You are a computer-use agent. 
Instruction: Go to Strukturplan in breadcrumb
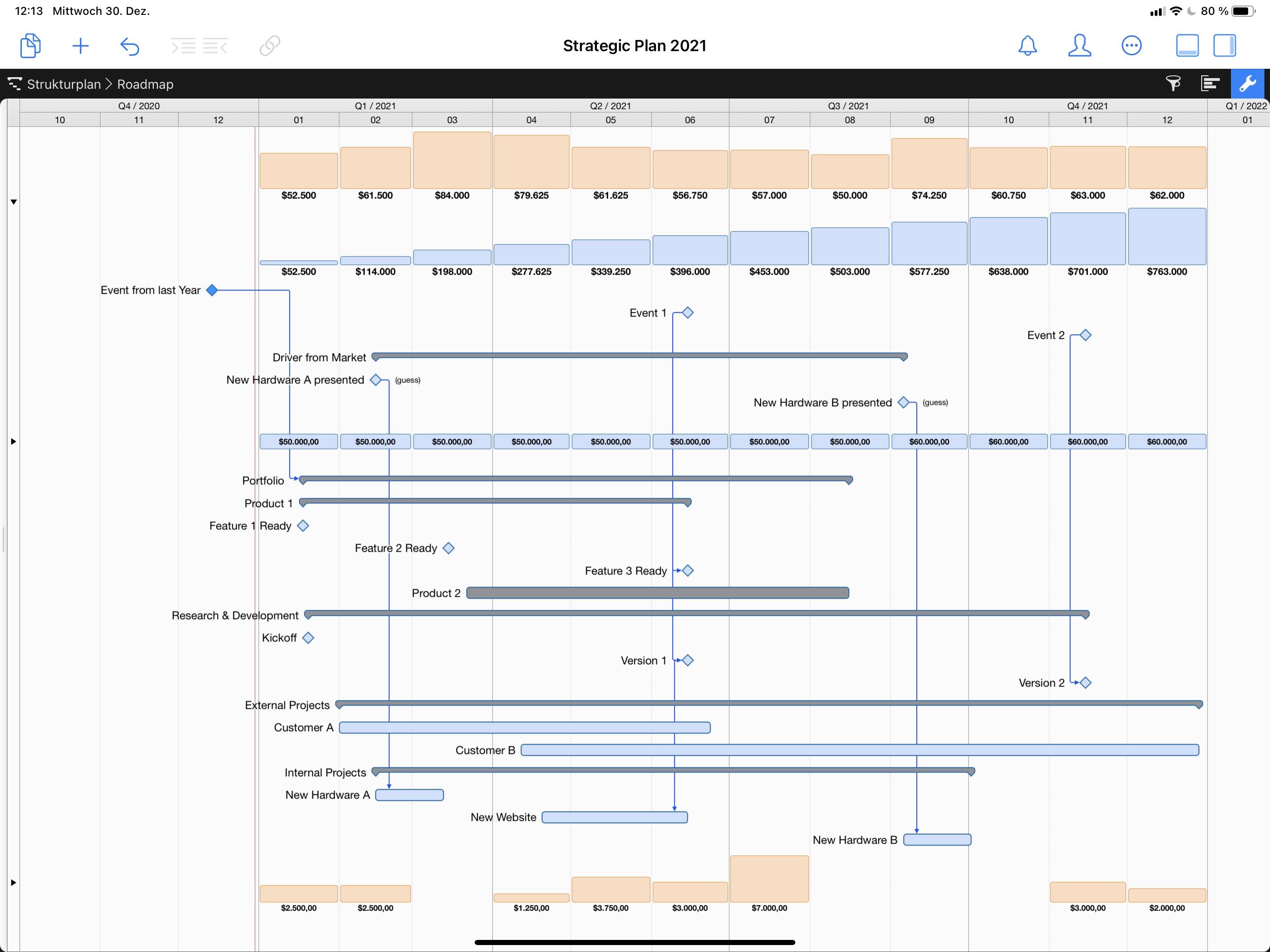(x=64, y=85)
